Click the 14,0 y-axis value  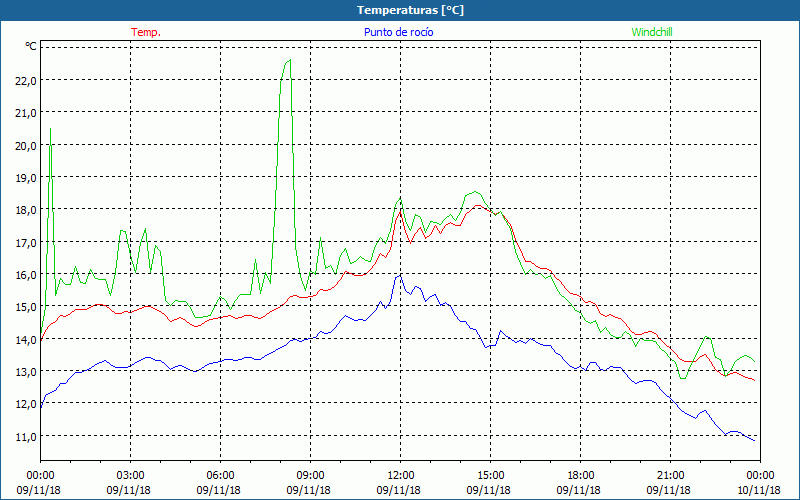tap(26, 339)
